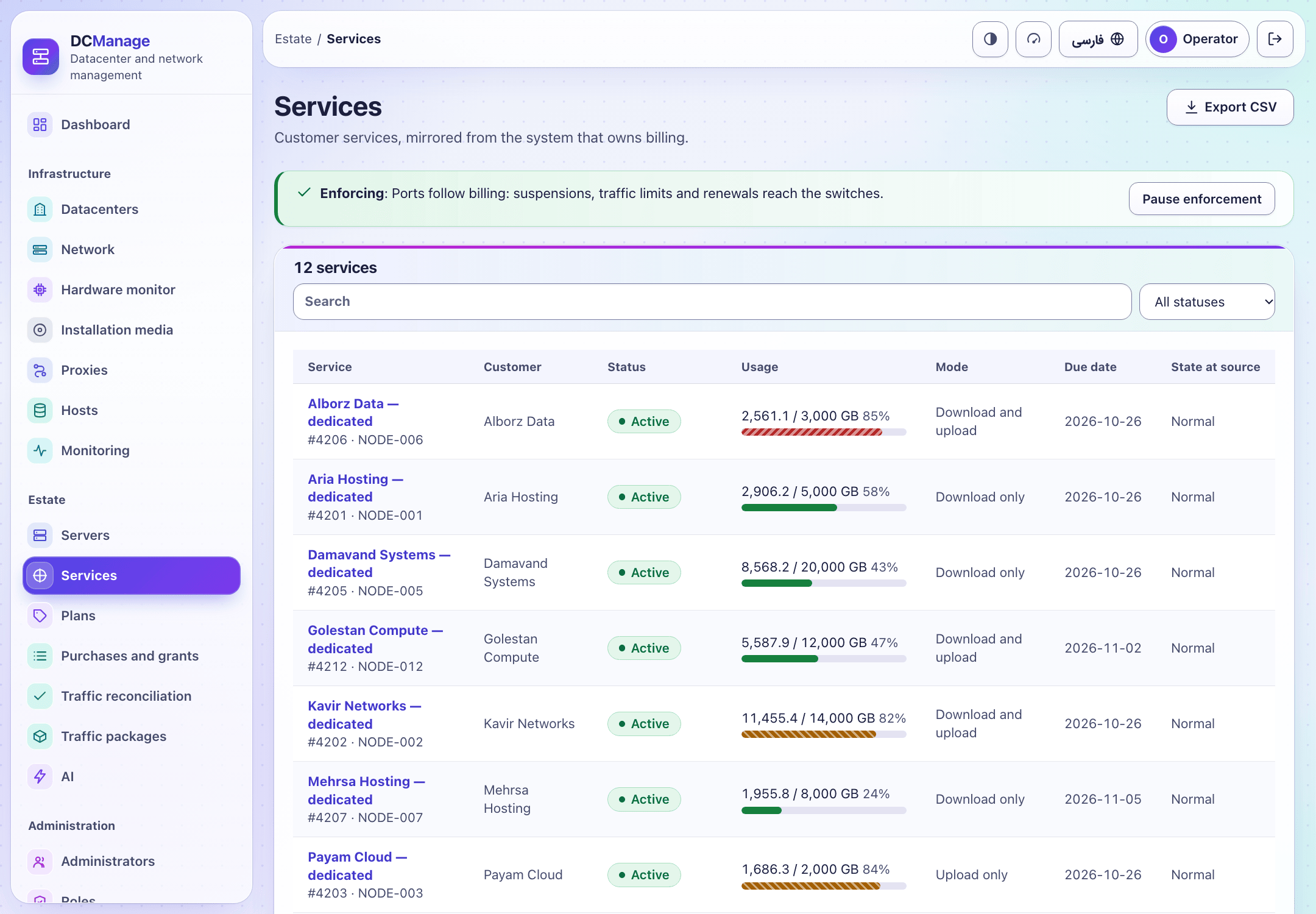Open the Mehrsa Hosting — dedicated link
1316x914 pixels.
pos(366,790)
